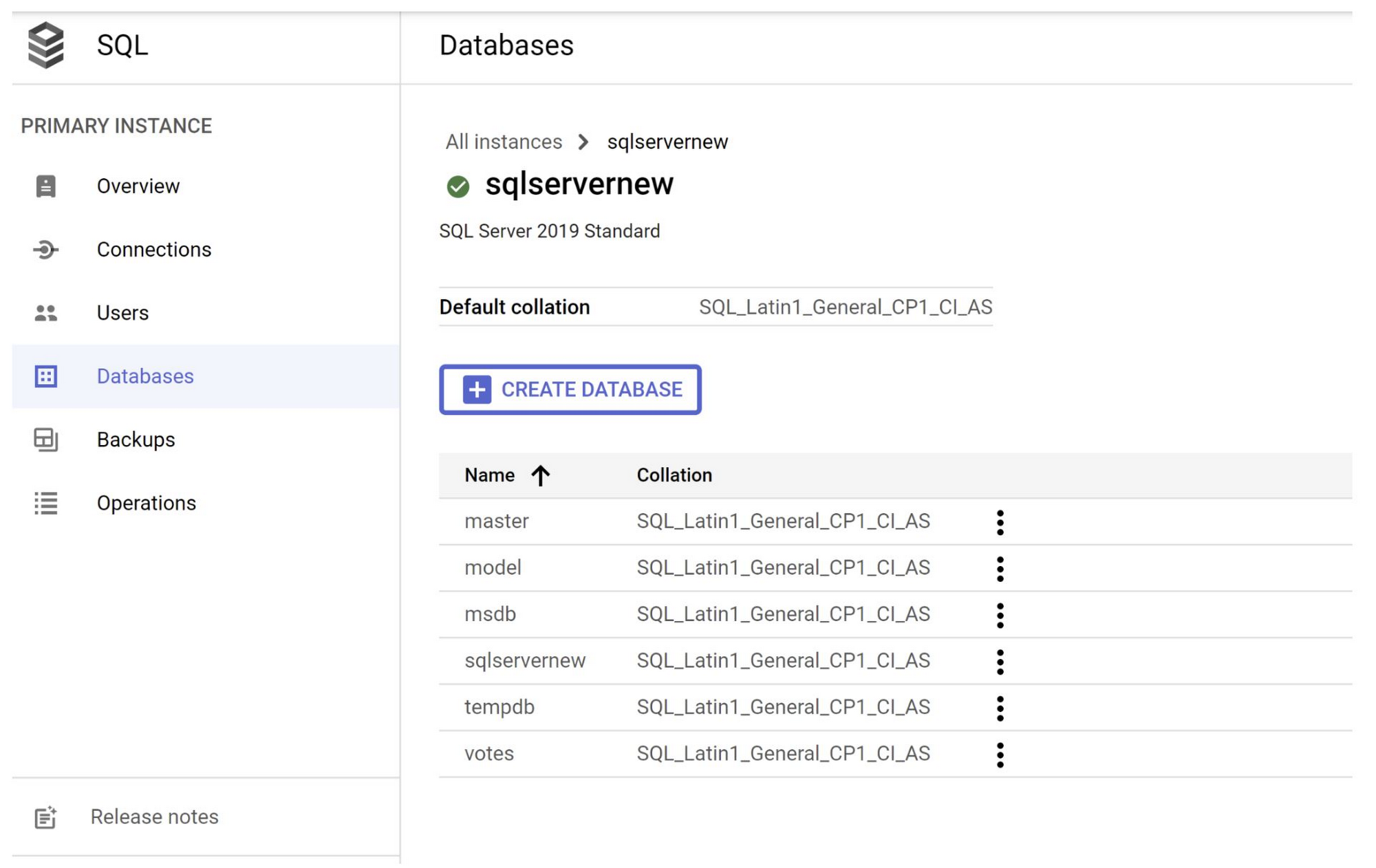Click the Operations list icon
The height and width of the screenshot is (868, 1376).
coord(46,503)
